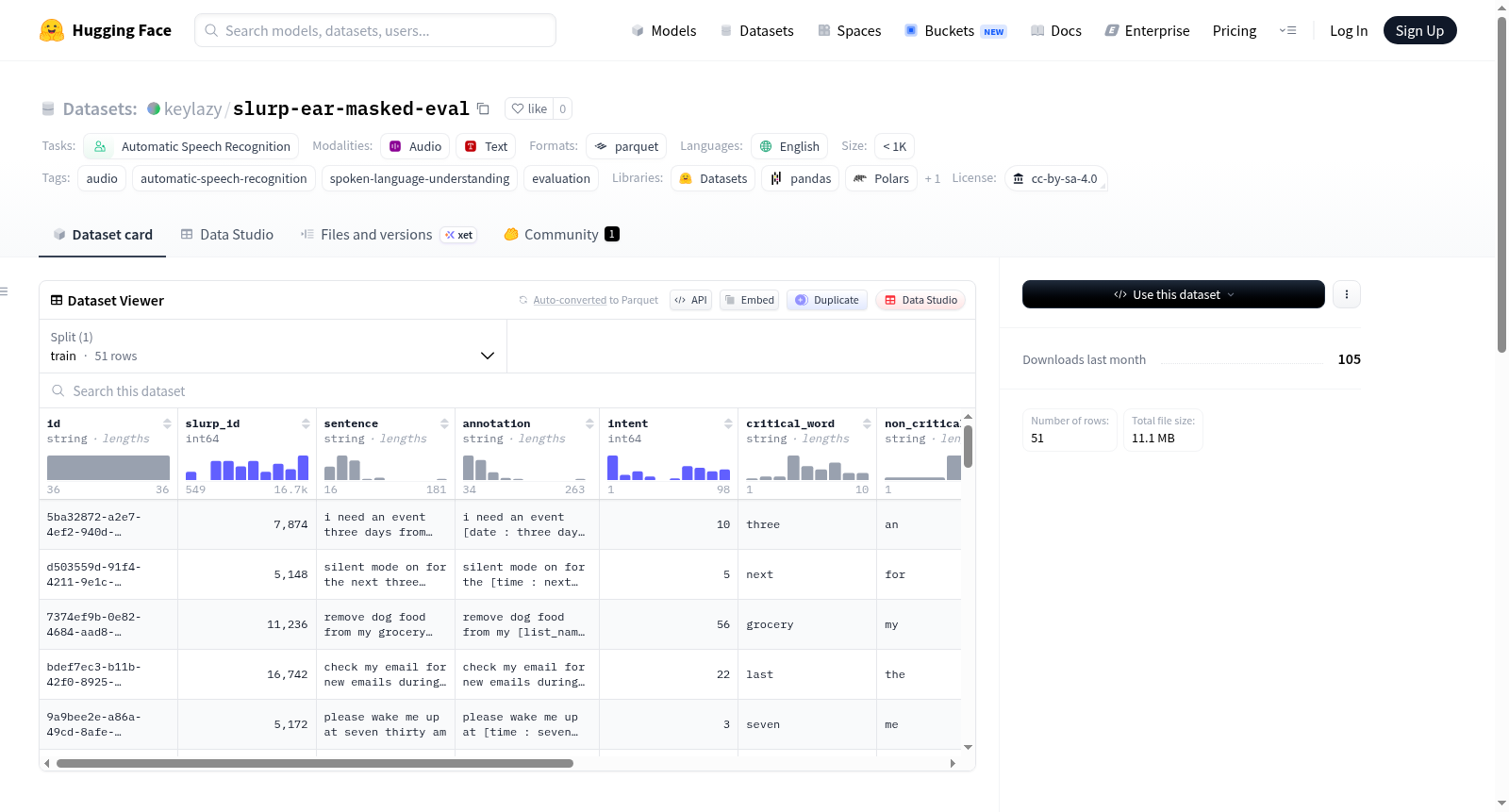The image size is (1509, 812).
Task: Open the Files and versions tab
Action: 389,235
